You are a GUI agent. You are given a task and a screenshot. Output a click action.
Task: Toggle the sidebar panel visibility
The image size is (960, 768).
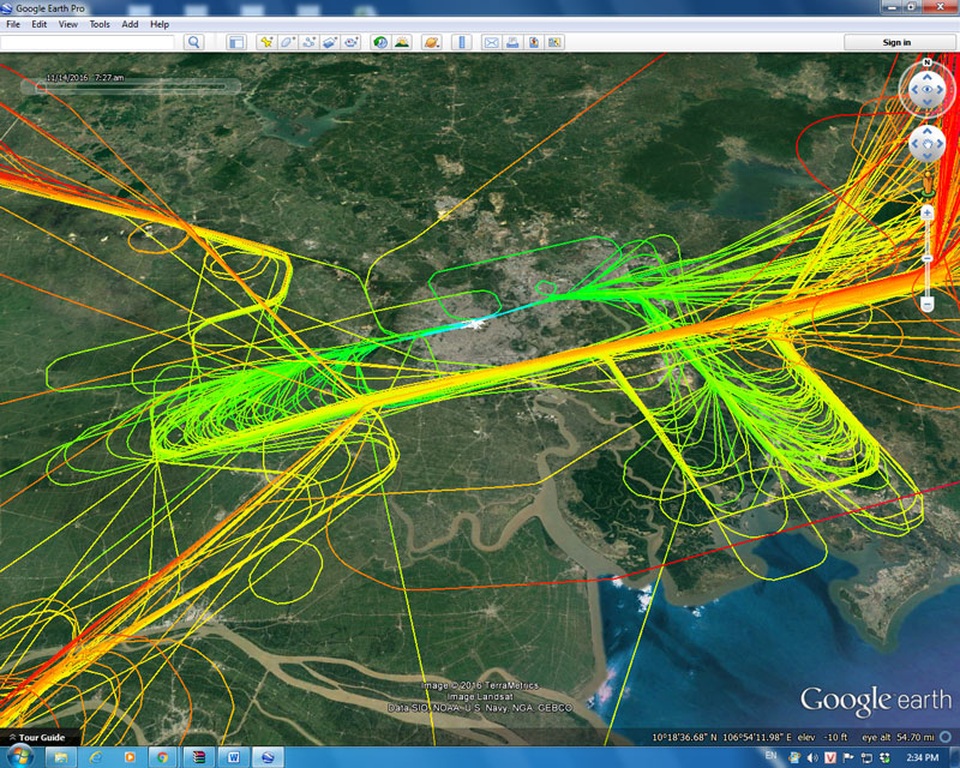236,42
